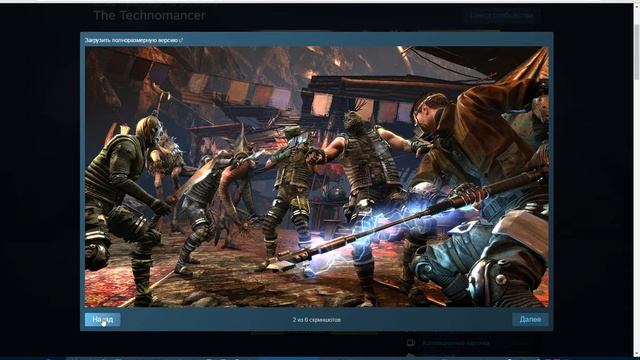The image size is (640, 360).
Task: Open dimmed Центр сообщества button behind modal
Action: [x=502, y=16]
